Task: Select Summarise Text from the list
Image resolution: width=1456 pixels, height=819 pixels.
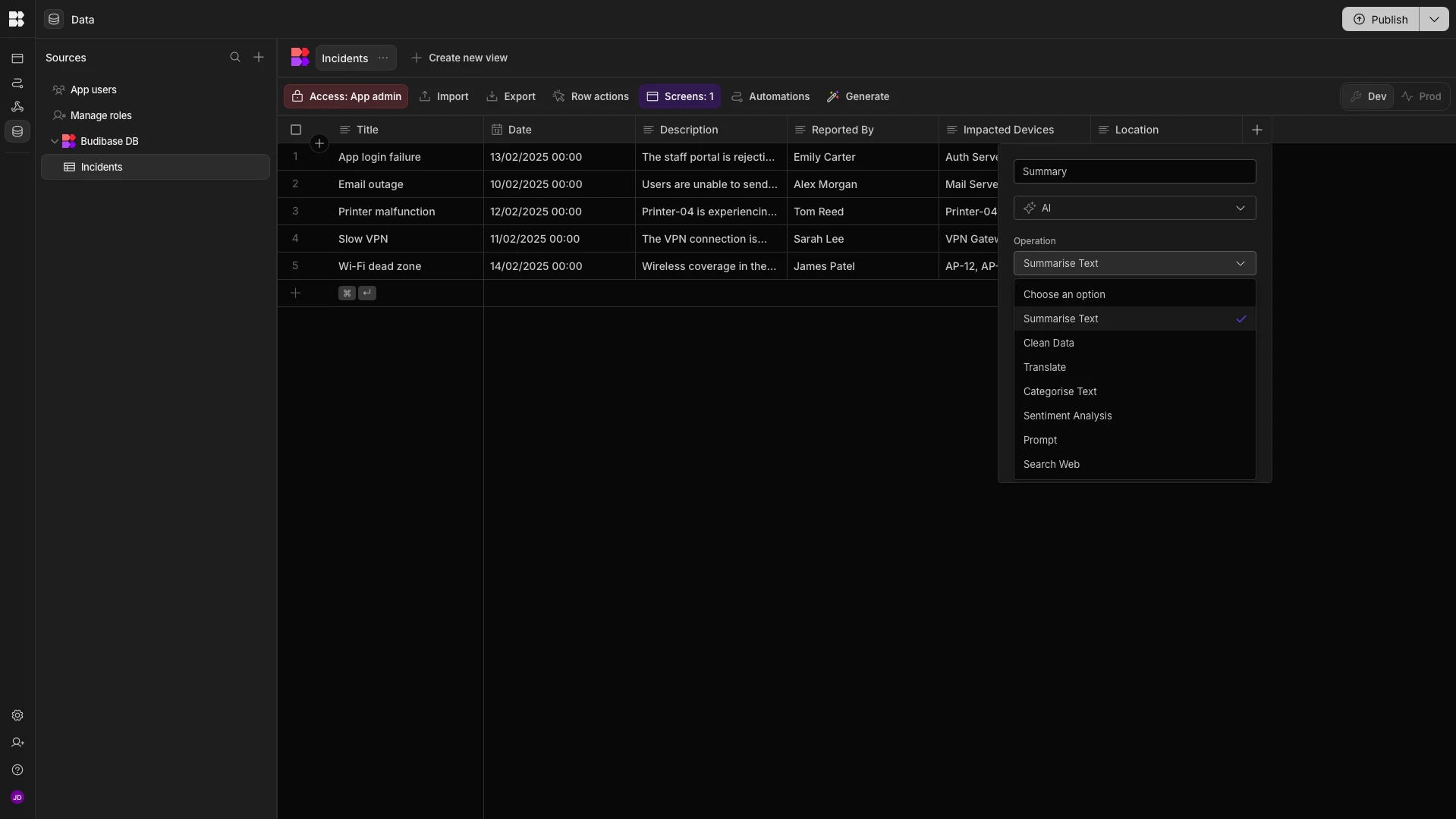Action: click(1134, 318)
